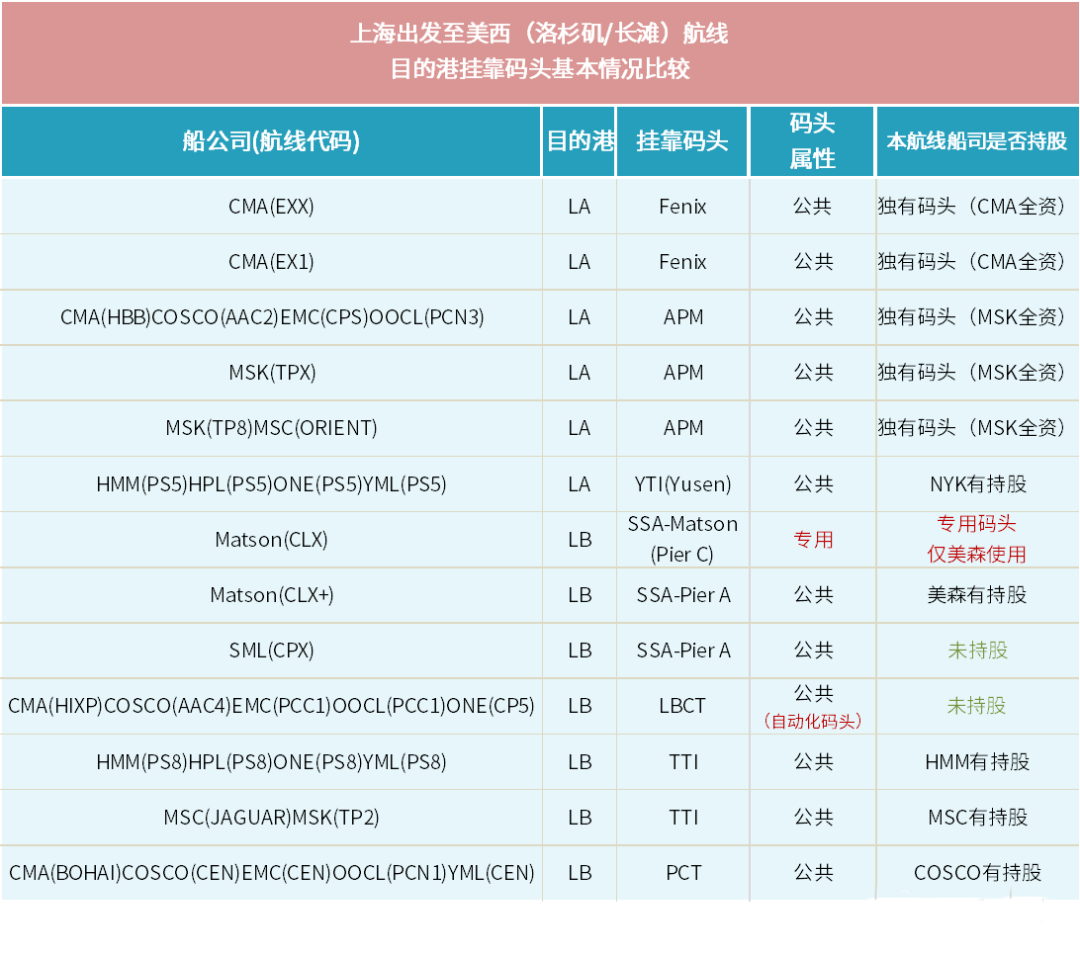Viewport: 1080px width, 958px height.
Task: Click APM in the MSK(TPX) row
Action: click(683, 373)
